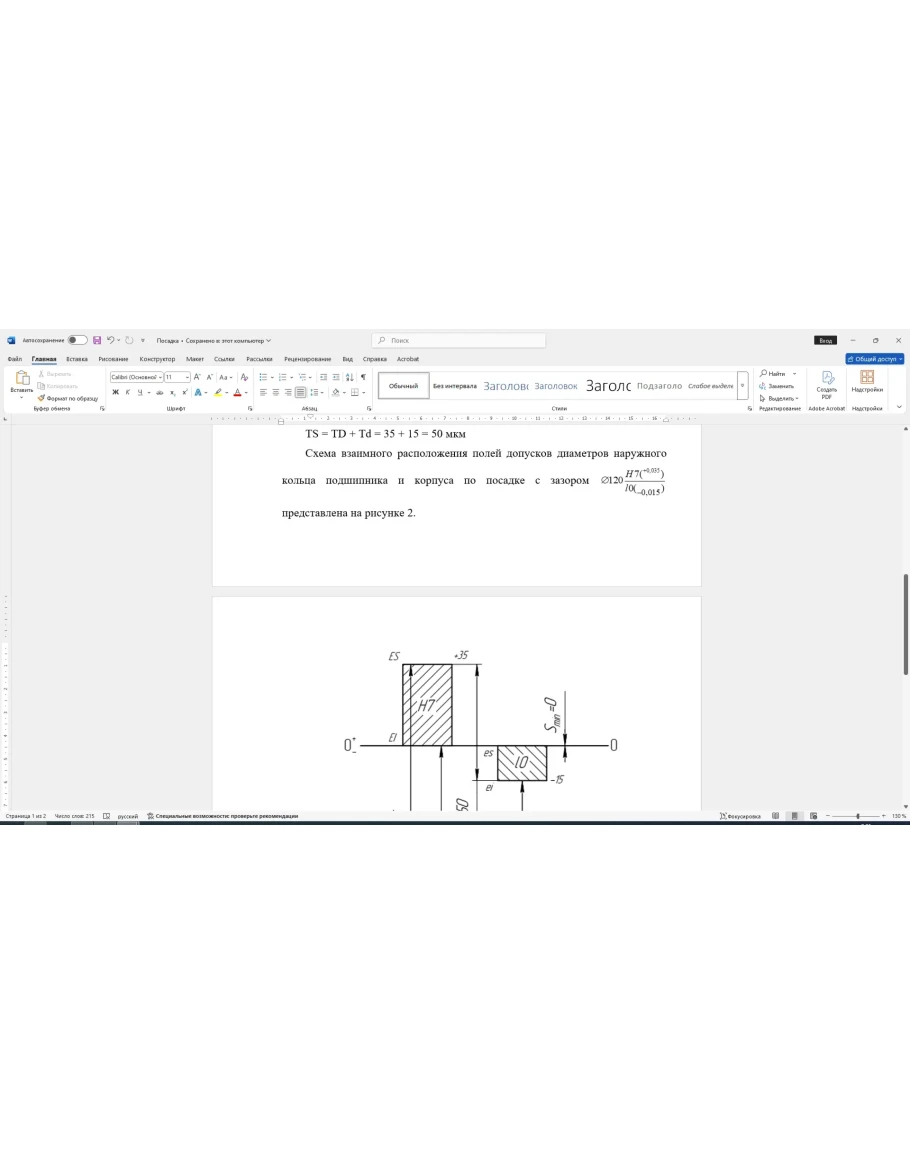Toggle the Автосохранение switch

77,340
